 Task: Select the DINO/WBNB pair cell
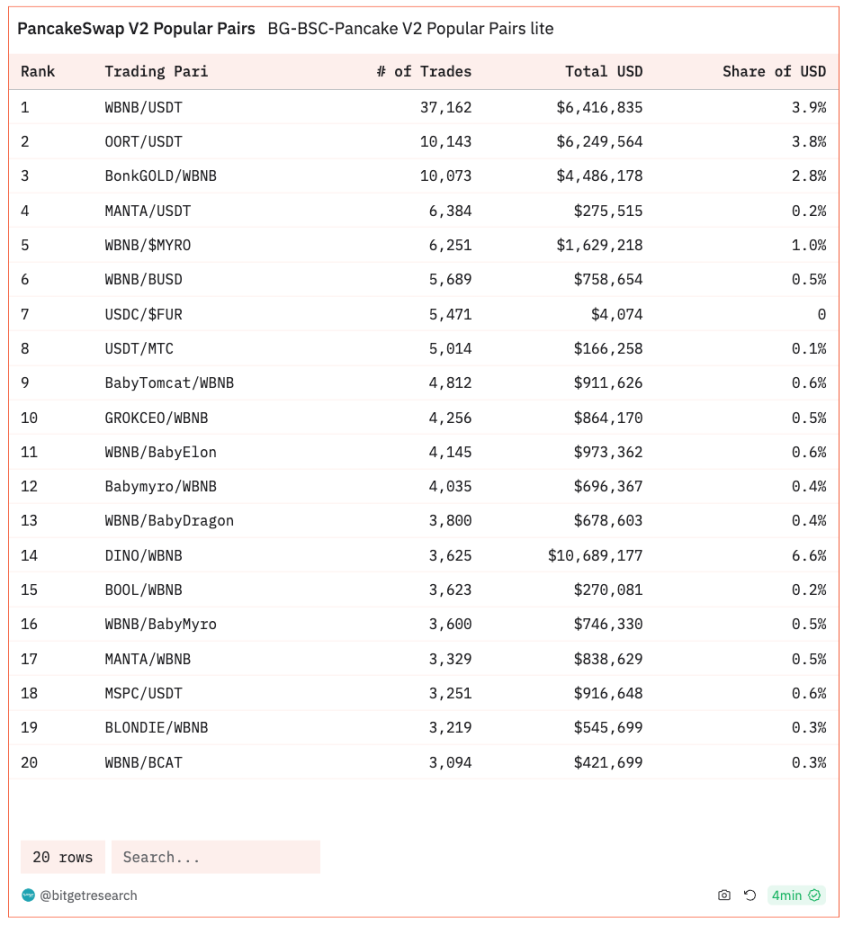[x=144, y=555]
